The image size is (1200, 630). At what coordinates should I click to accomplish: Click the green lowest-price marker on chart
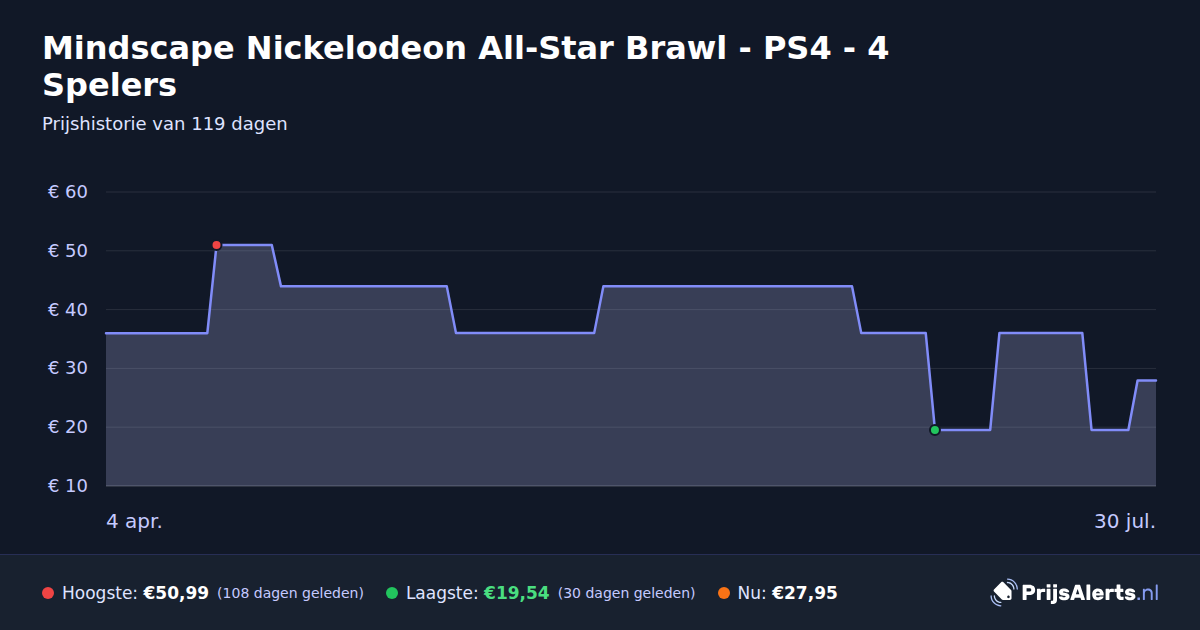click(935, 430)
